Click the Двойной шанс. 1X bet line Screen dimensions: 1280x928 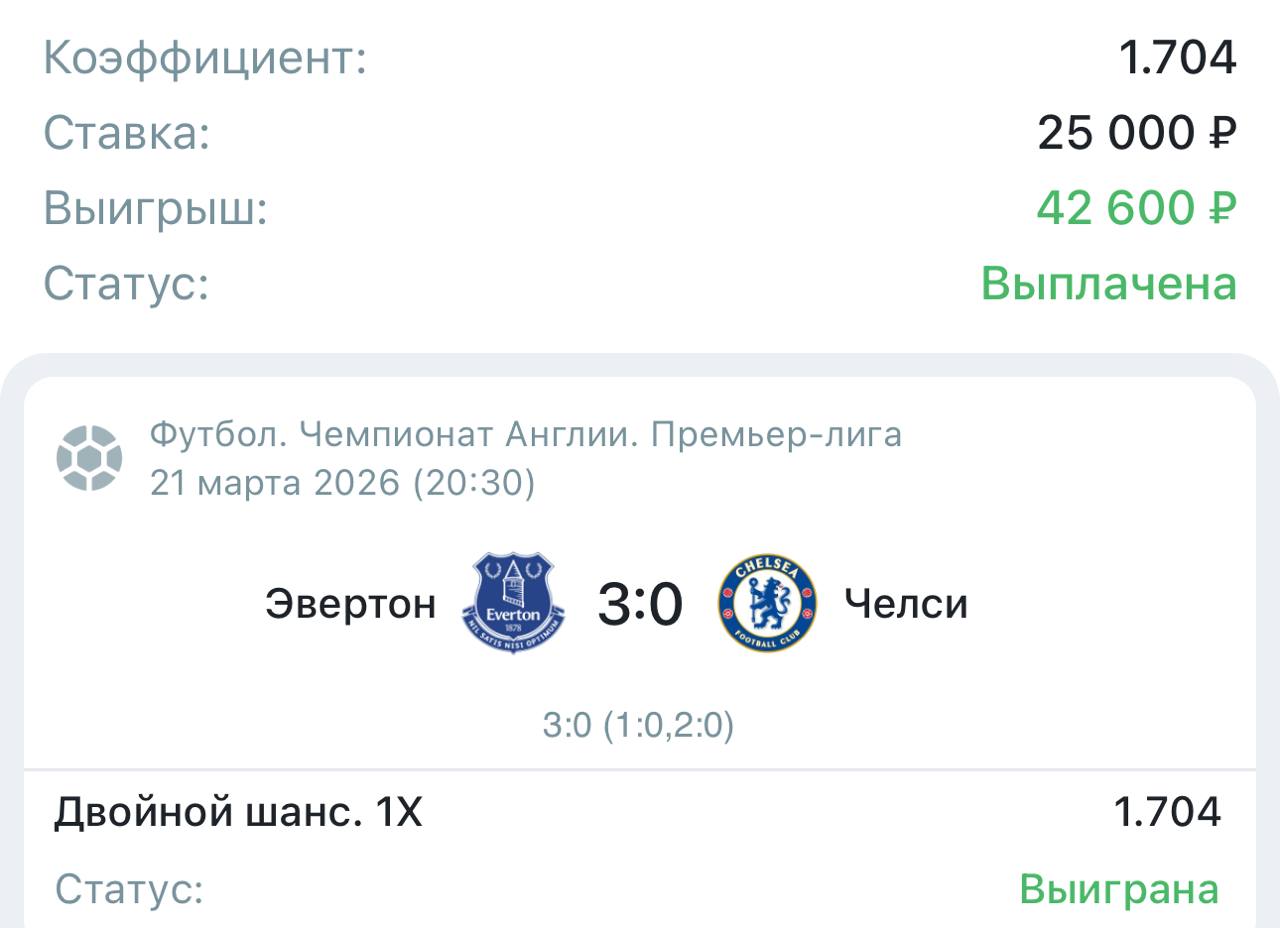[238, 813]
